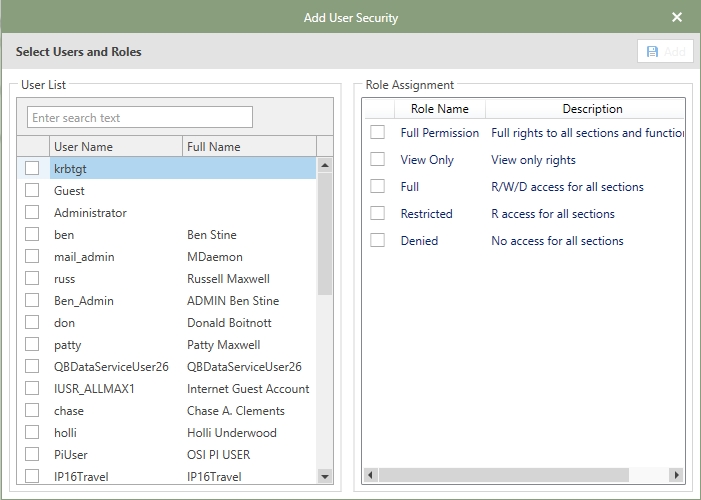Screen dimensions: 701x500
Task: Check the QBDataServiceUser26 checkbox
Action: point(32,366)
